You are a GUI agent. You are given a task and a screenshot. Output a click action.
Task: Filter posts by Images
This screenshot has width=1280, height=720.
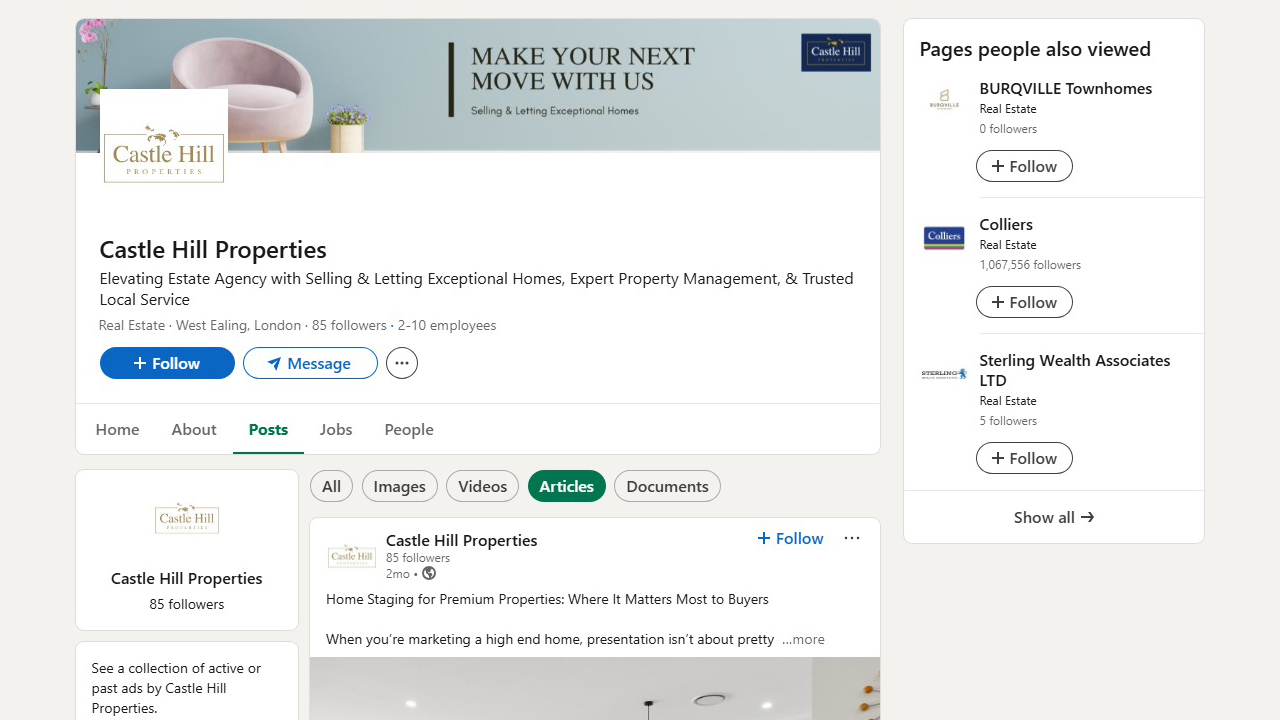[400, 486]
